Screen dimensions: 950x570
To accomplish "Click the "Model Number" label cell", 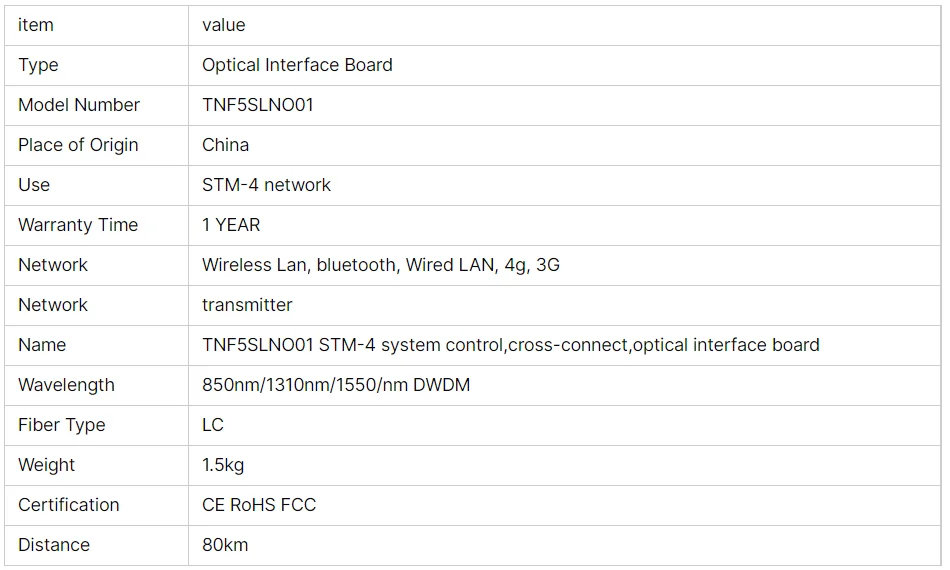I will point(79,105).
